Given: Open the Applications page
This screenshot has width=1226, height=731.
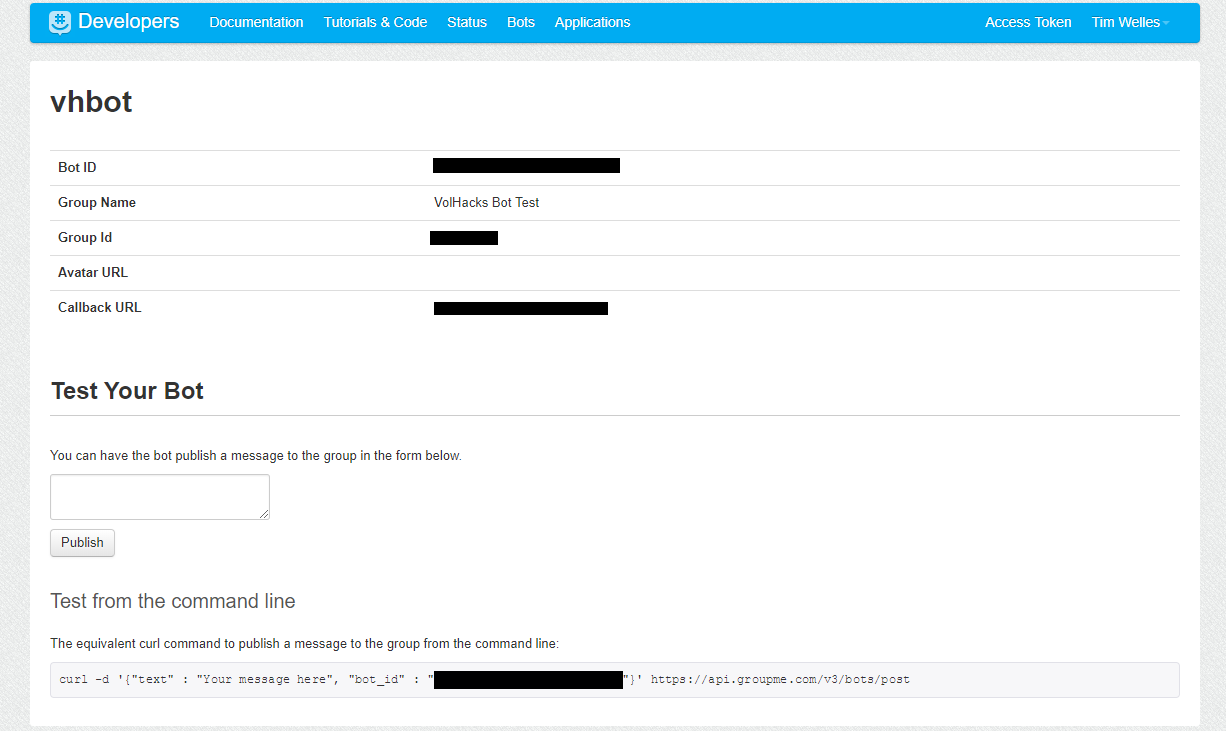Looking at the screenshot, I should (x=592, y=22).
